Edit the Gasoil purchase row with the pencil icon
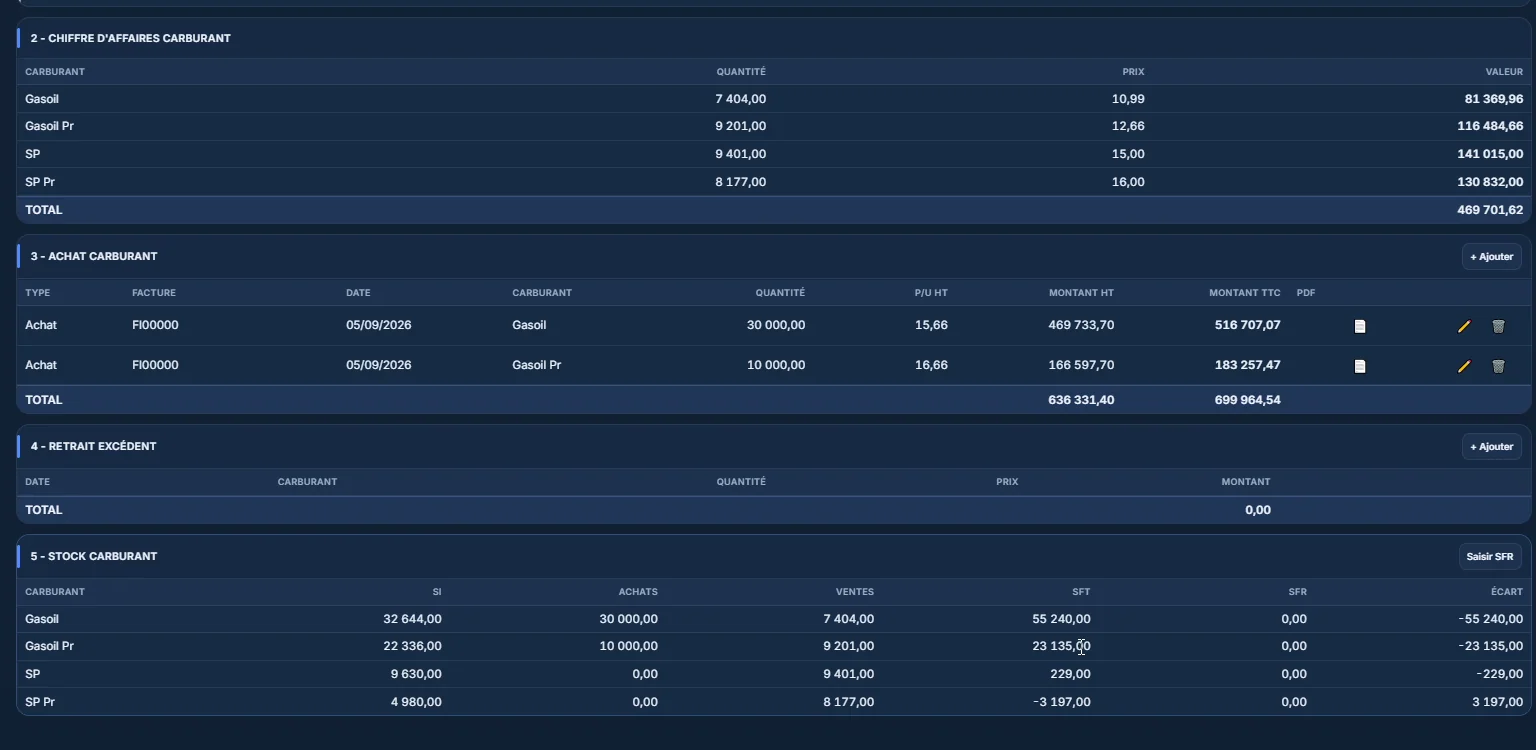Image resolution: width=1536 pixels, height=750 pixels. click(x=1464, y=326)
